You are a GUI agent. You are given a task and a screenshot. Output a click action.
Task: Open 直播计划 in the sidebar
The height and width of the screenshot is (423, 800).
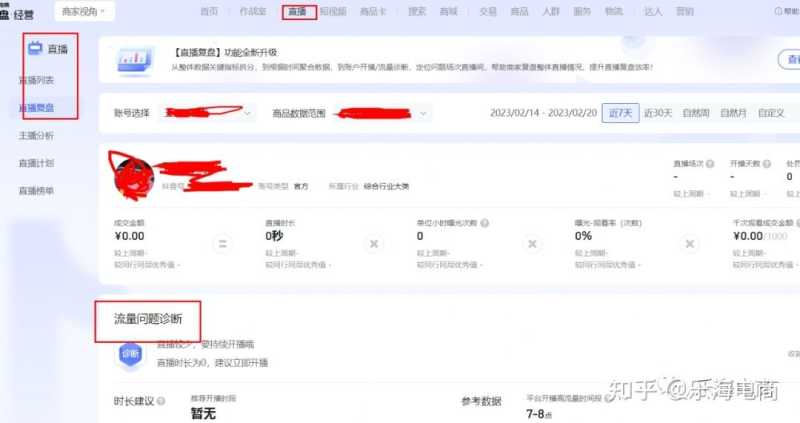point(36,163)
